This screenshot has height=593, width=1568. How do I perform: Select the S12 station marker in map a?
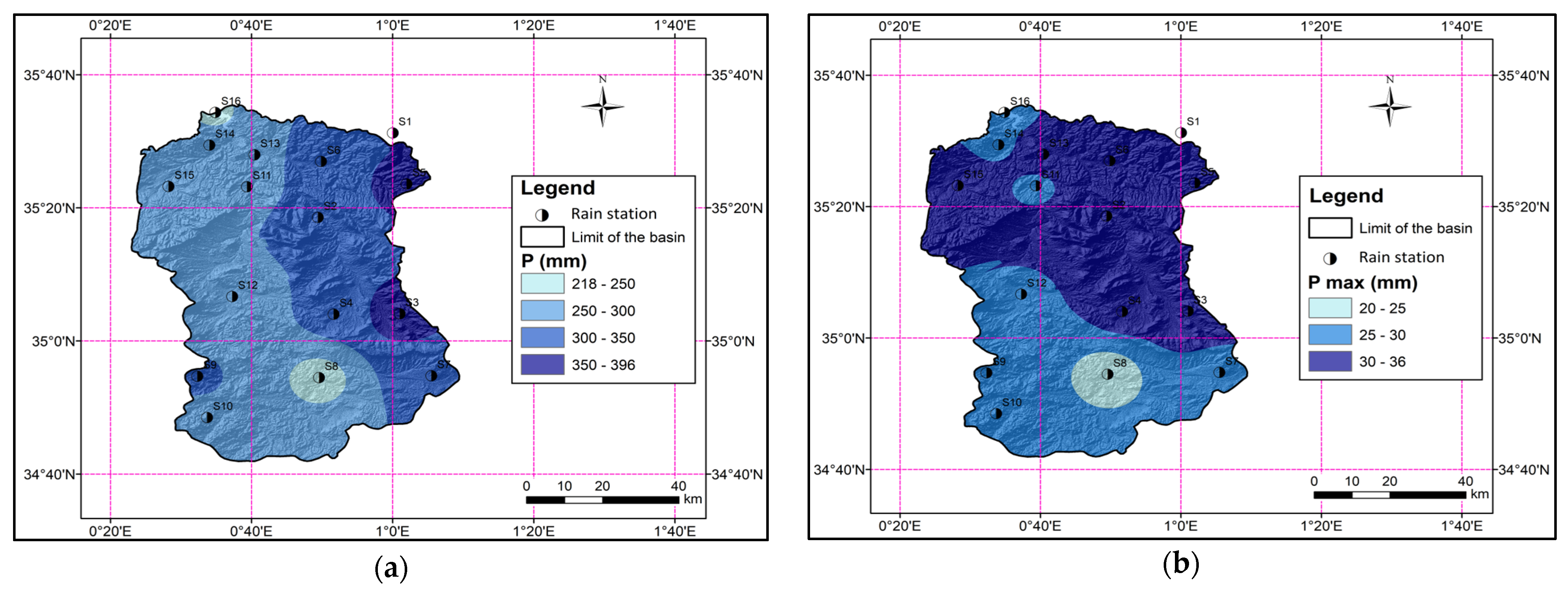[232, 296]
